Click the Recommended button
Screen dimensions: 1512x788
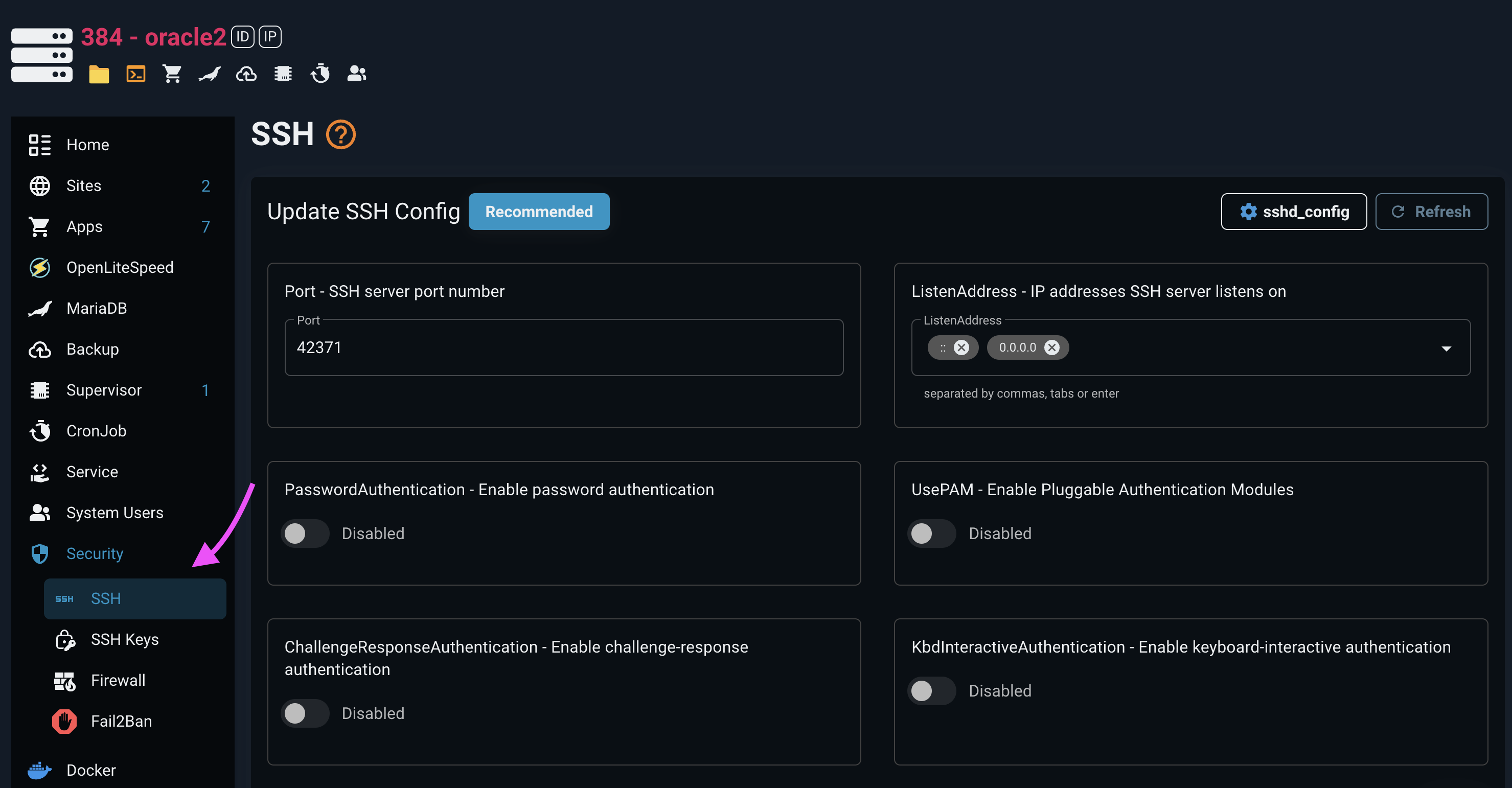[538, 211]
